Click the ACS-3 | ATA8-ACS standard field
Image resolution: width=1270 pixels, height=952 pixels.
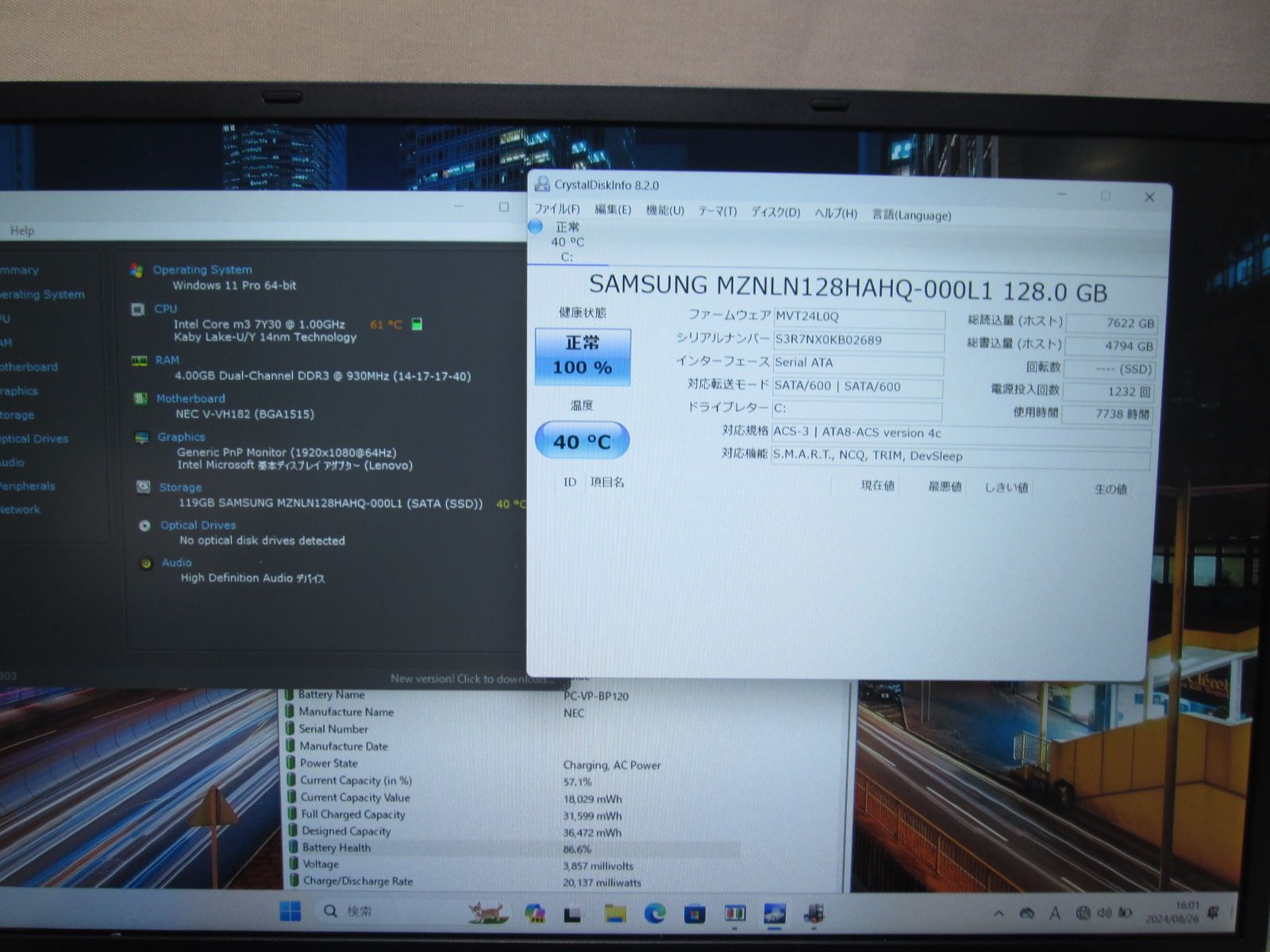[x=962, y=434]
